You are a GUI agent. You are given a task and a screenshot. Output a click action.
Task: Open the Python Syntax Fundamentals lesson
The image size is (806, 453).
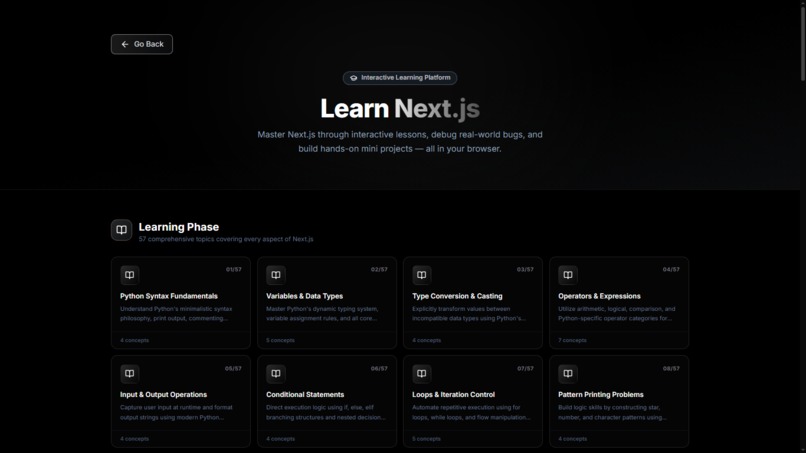point(181,303)
